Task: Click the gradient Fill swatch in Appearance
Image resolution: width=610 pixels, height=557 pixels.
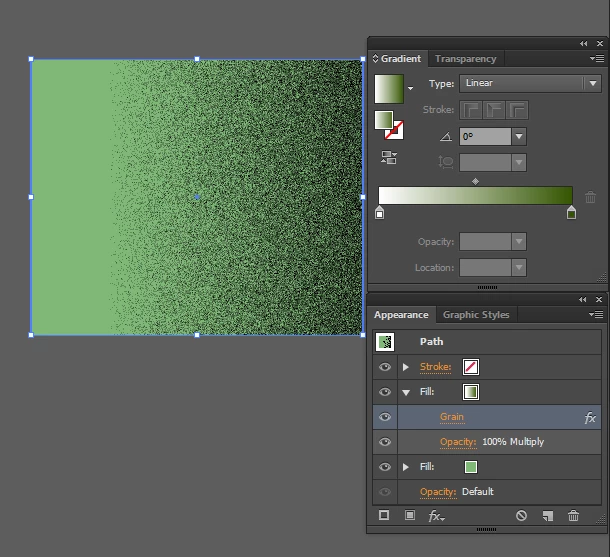Action: [471, 392]
